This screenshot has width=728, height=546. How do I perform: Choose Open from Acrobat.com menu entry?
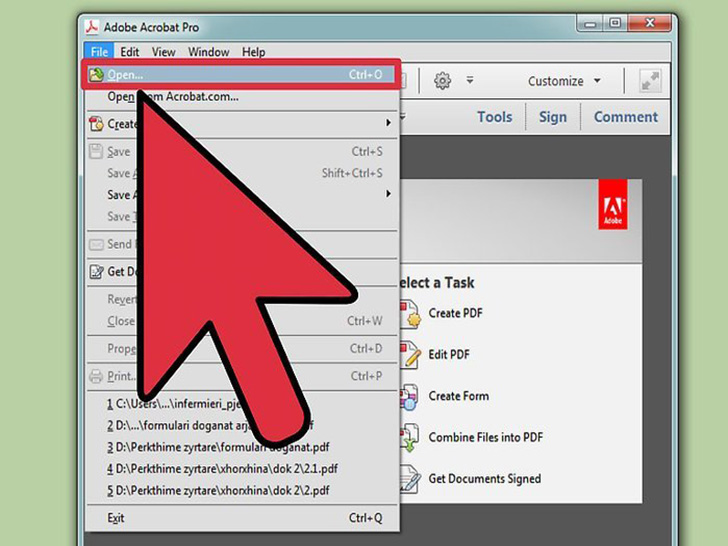[241, 97]
